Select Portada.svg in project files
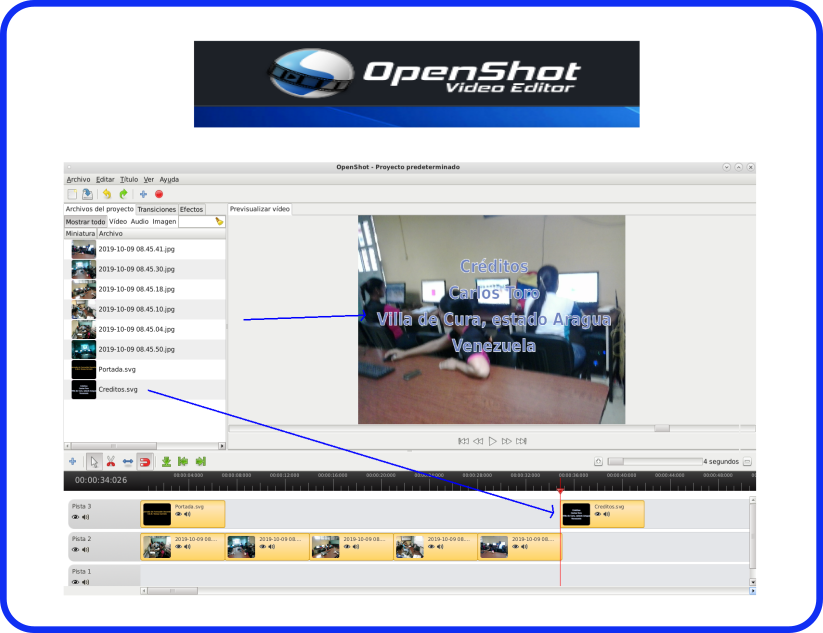Screen dimensions: 823x633 145,370
